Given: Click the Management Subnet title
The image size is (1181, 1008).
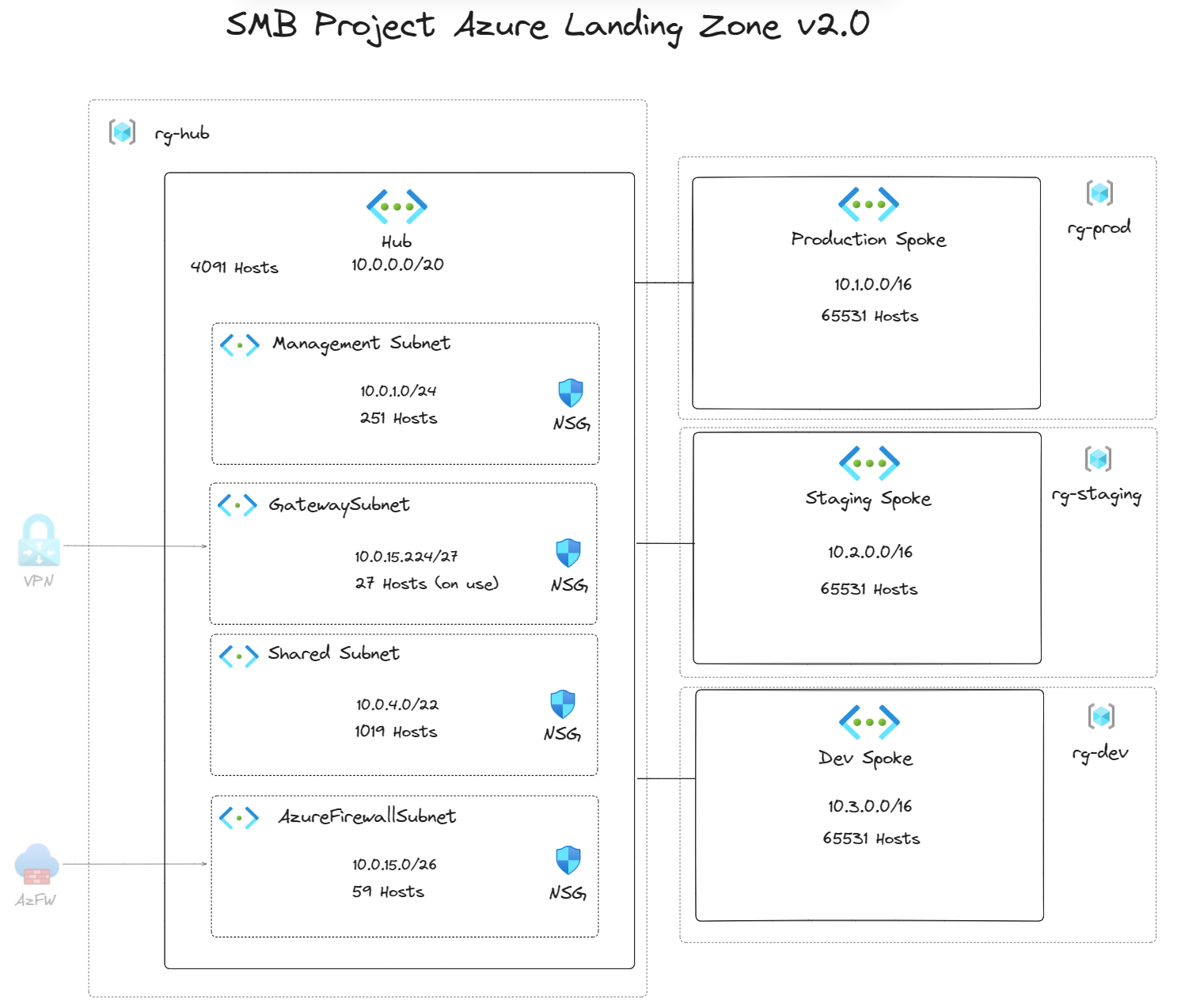Looking at the screenshot, I should (x=362, y=344).
